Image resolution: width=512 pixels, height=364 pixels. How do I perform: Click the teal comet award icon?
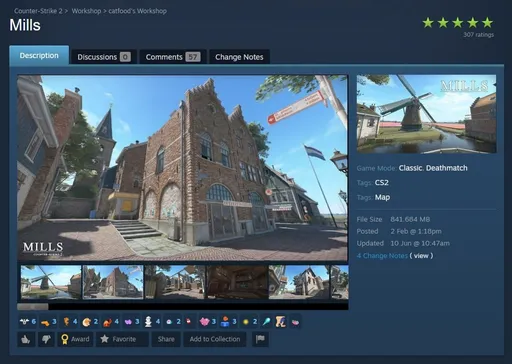click(267, 322)
